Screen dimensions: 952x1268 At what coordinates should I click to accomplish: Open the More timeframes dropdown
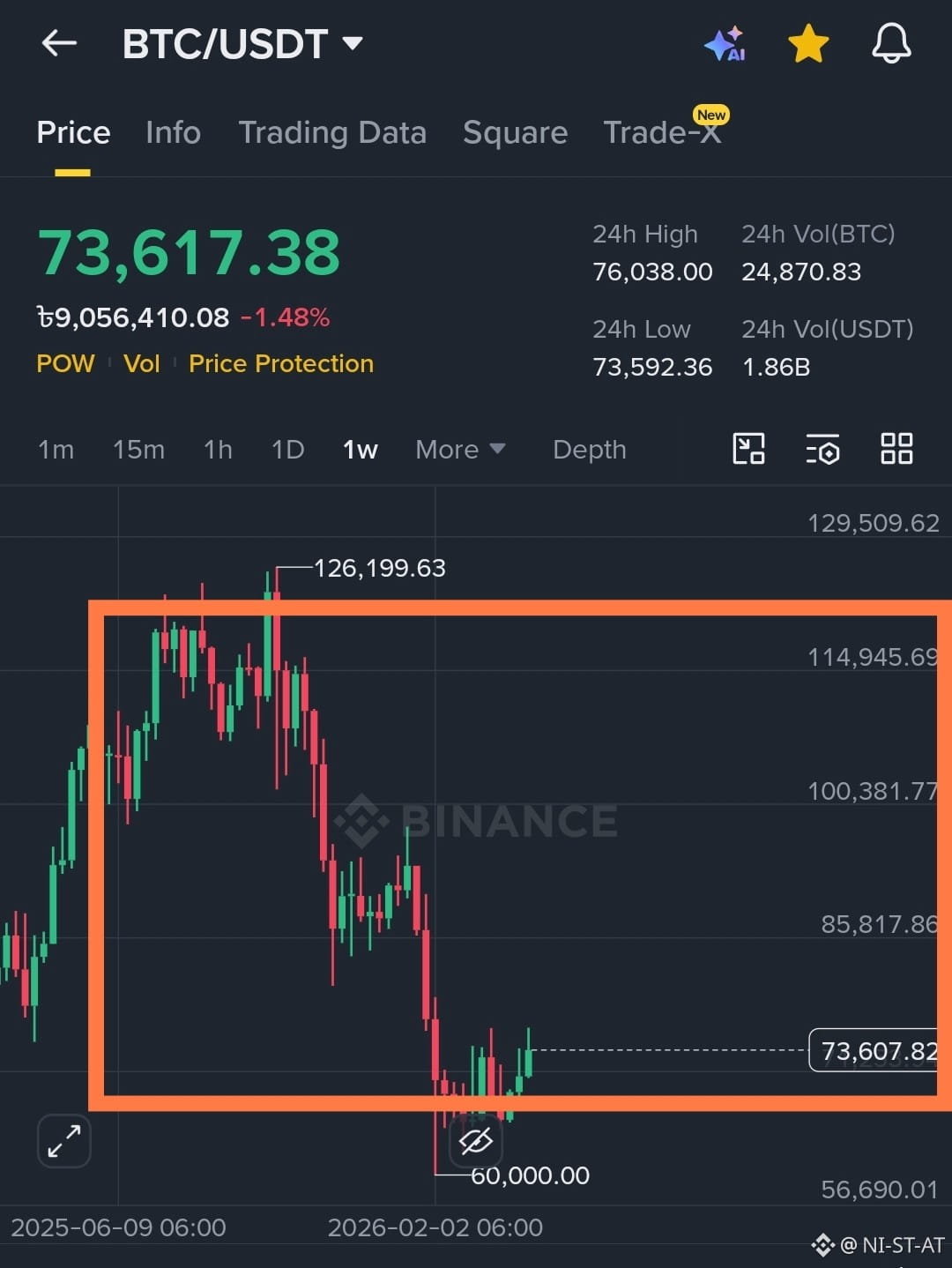[460, 450]
